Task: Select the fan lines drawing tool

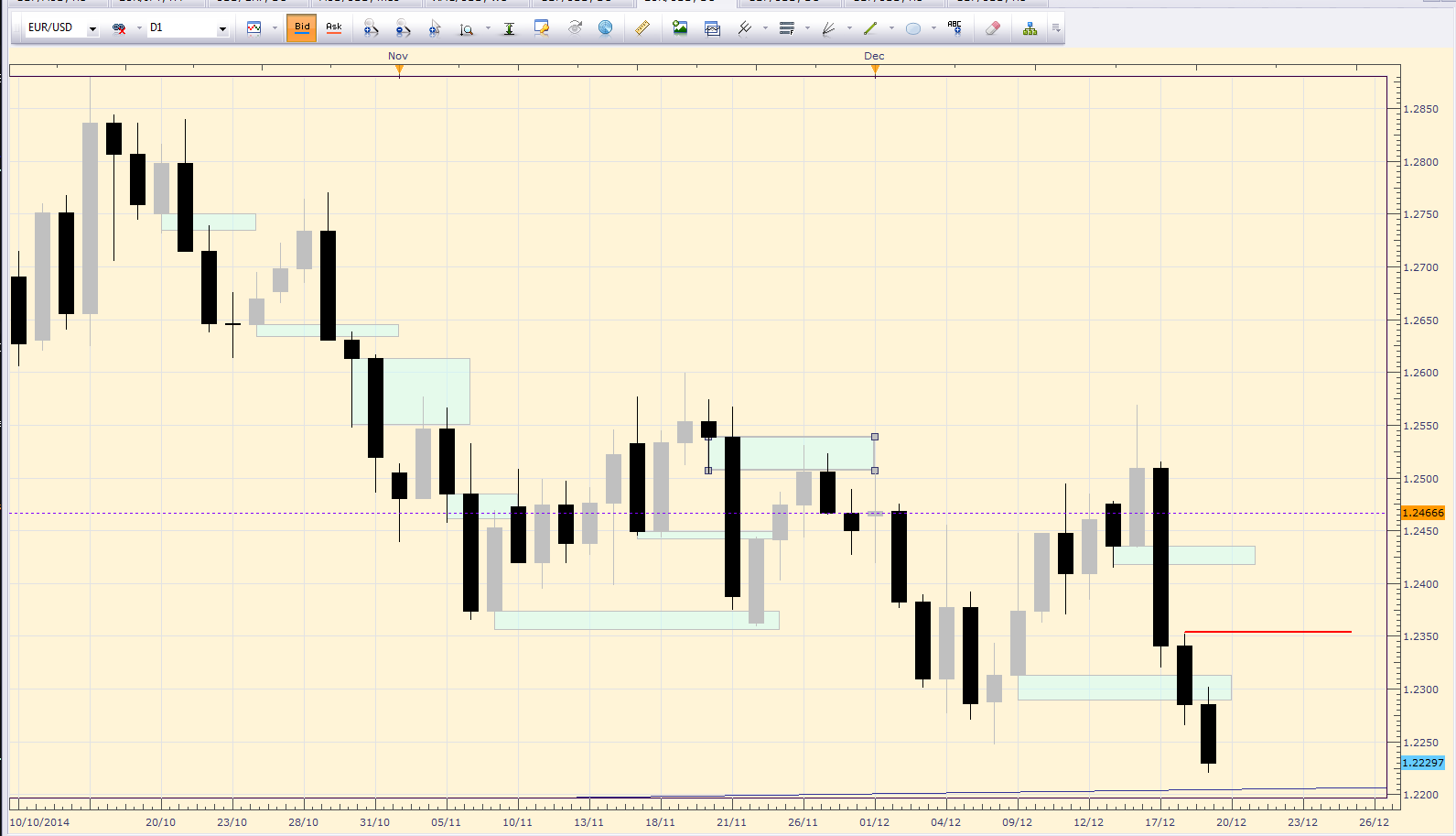Action: pyautogui.click(x=829, y=28)
